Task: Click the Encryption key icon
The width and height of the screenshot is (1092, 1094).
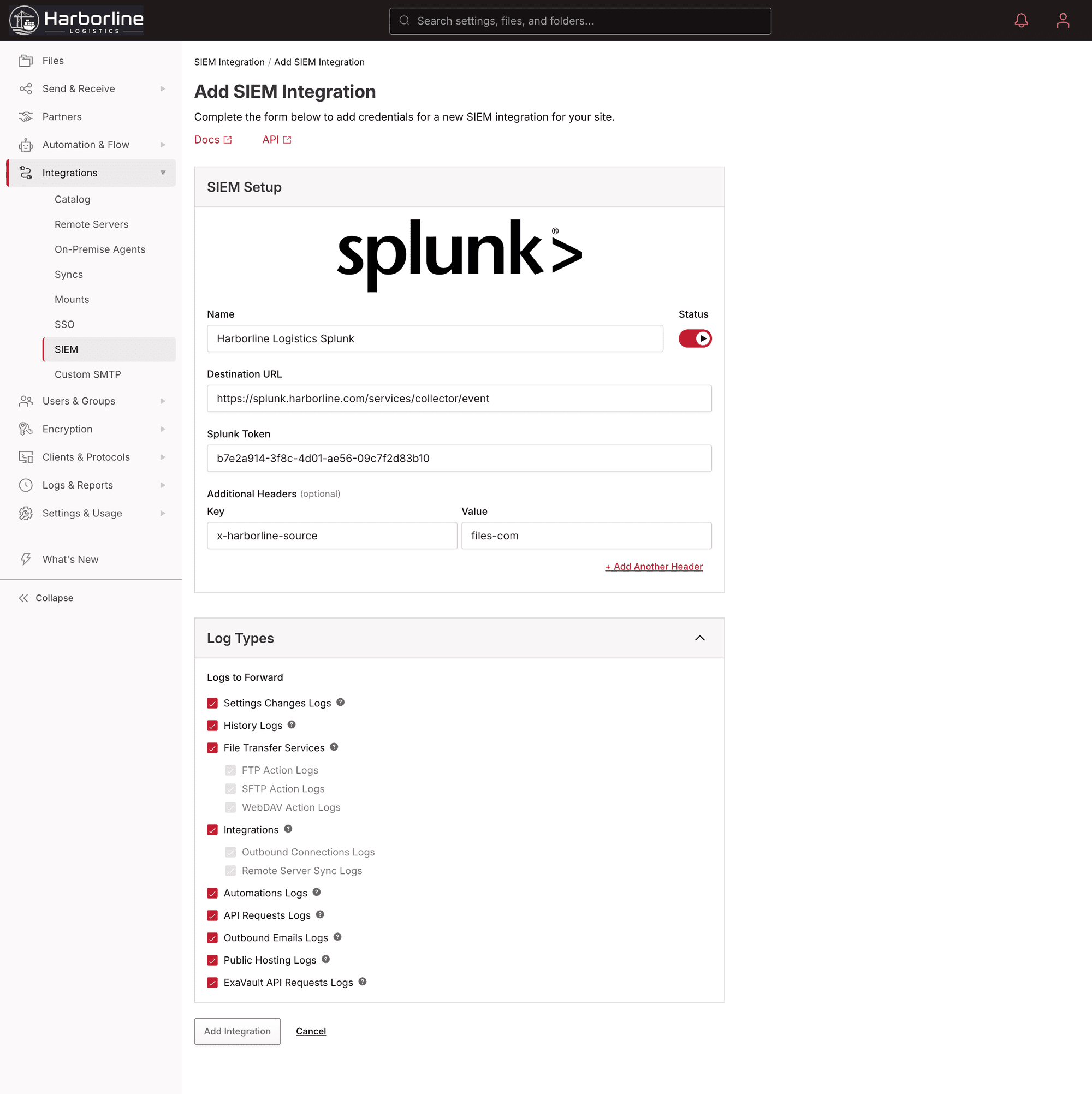Action: [x=26, y=429]
